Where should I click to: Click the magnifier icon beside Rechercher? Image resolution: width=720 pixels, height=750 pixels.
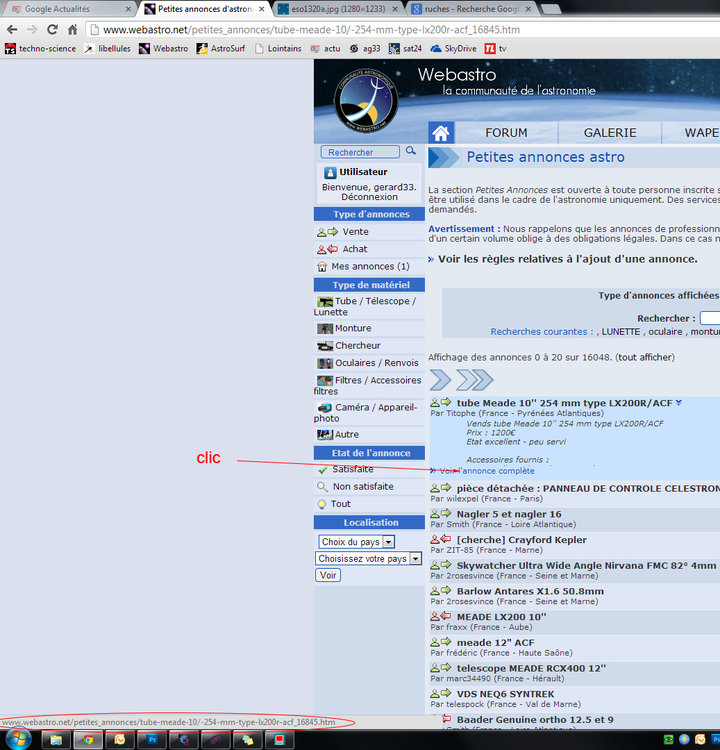point(410,151)
